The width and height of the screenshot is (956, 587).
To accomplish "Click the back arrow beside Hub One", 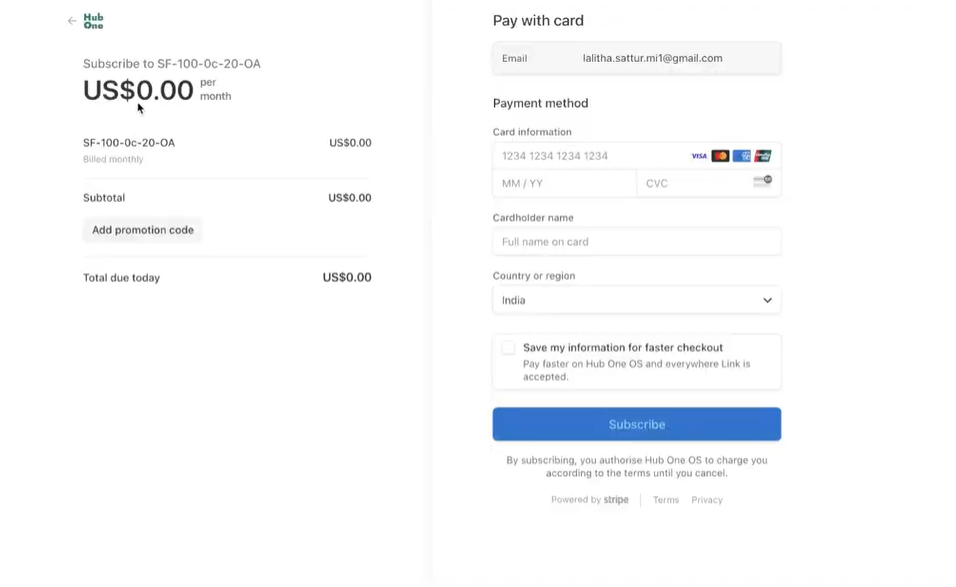I will click(x=72, y=21).
